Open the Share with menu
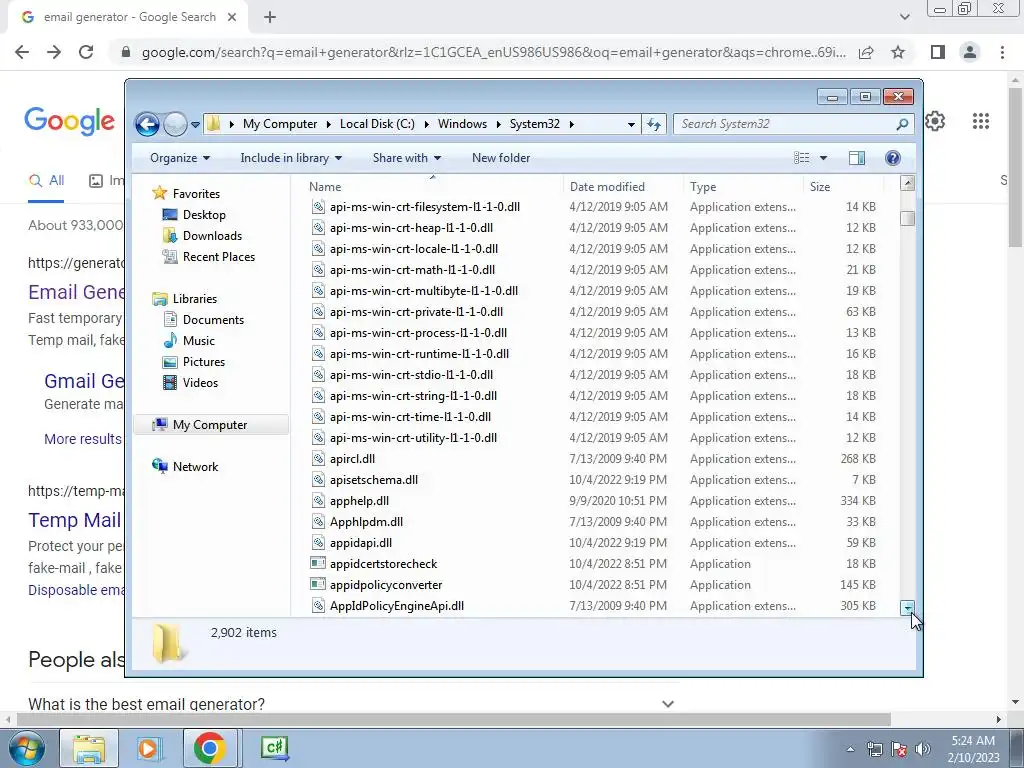 pos(407,158)
